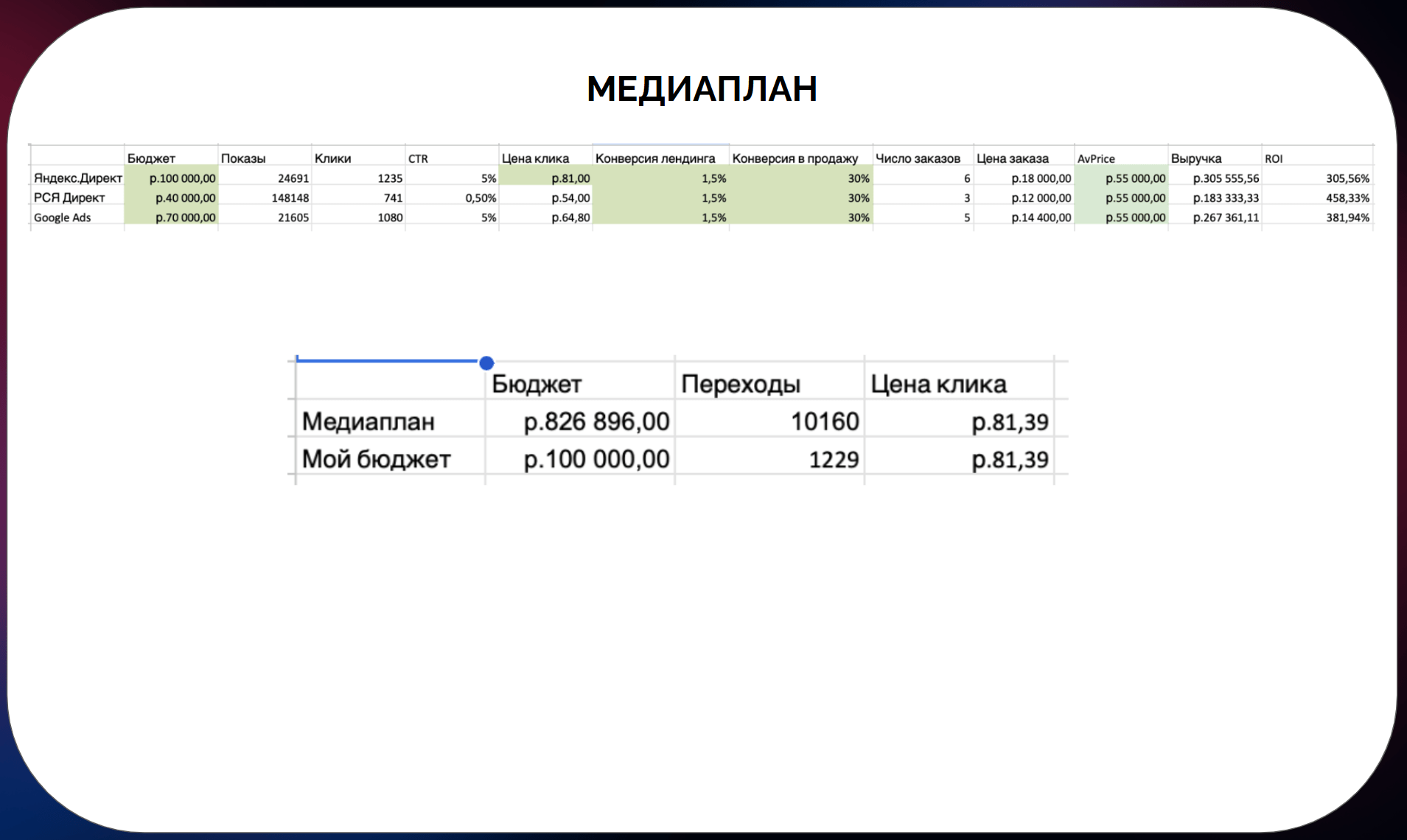Screen dimensions: 1407x840
Task: Select the РСЯ Директ row label
Action: click(69, 197)
